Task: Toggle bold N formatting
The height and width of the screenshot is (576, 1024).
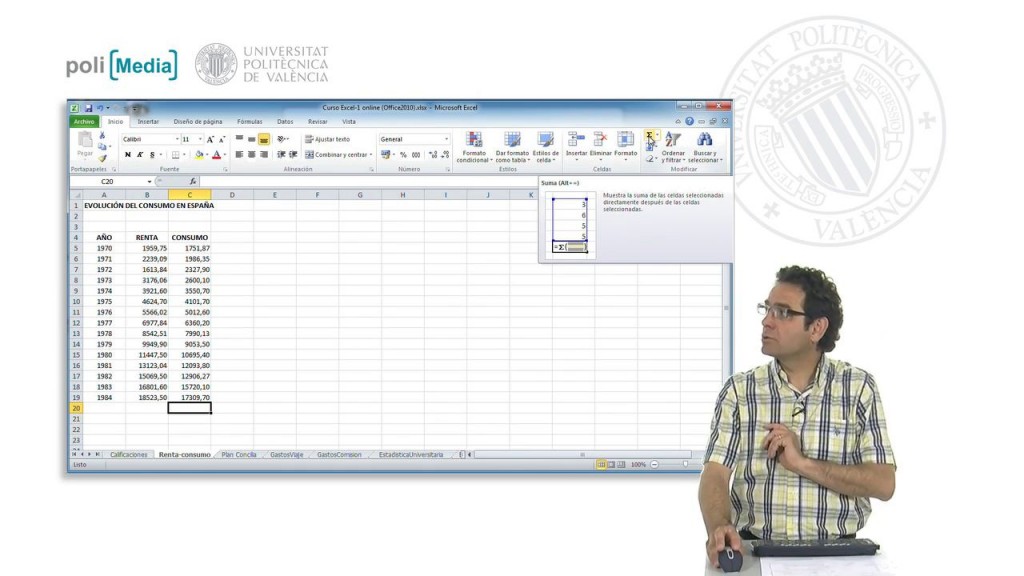Action: (127, 155)
